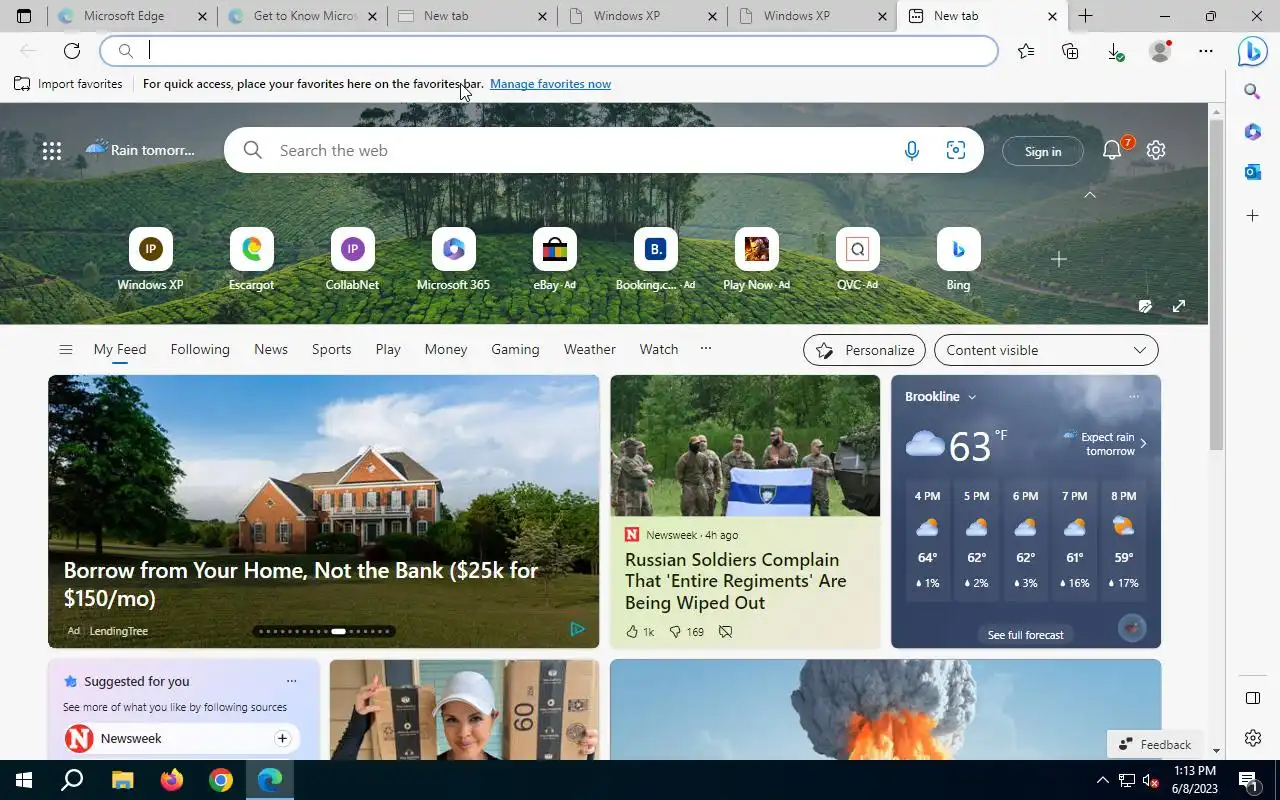Open the Microsoft 365 sidebar icon
Screen dimensions: 1280x800
click(x=1252, y=132)
